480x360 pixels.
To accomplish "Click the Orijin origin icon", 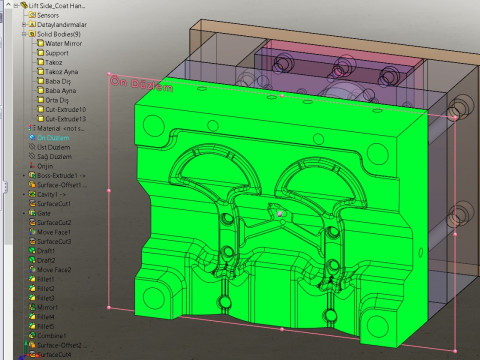I will pyautogui.click(x=32, y=166).
